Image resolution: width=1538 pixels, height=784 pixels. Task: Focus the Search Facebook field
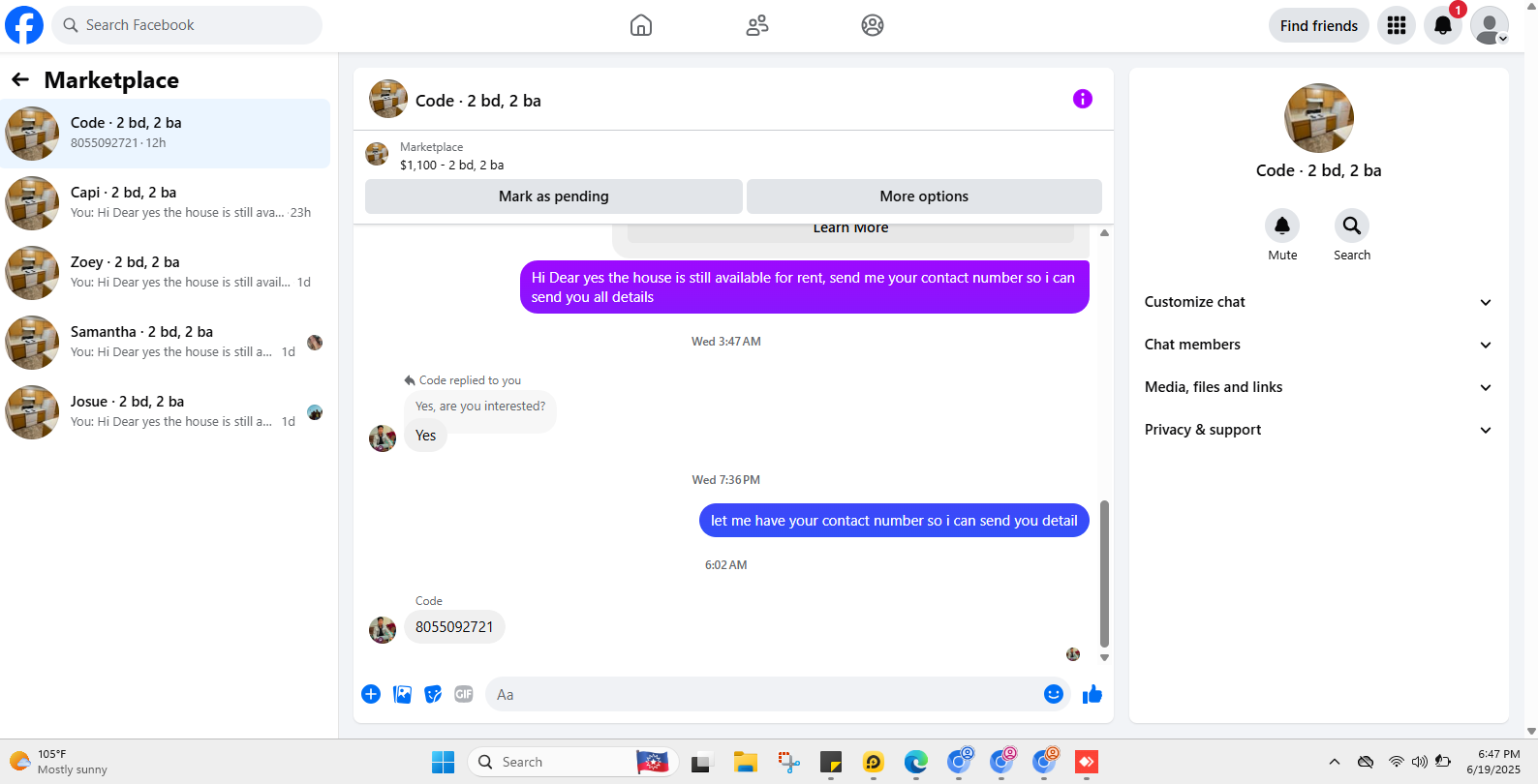(x=187, y=25)
